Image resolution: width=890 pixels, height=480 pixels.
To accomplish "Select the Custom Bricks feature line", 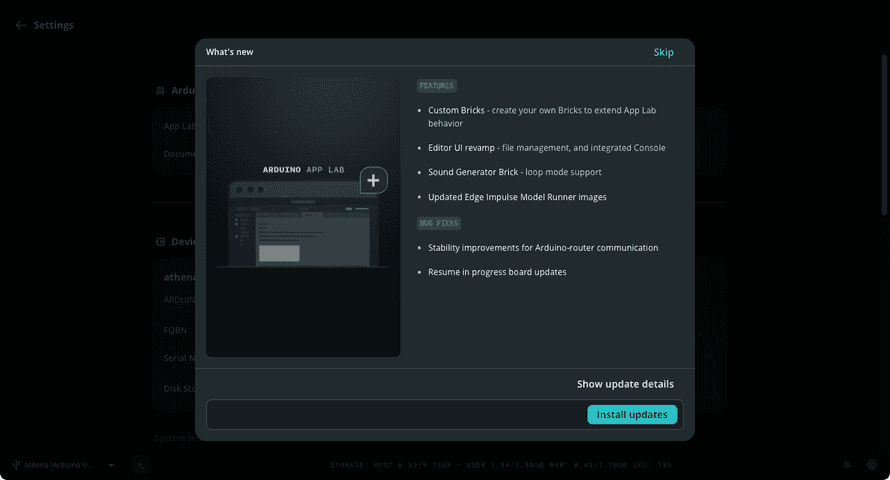I will (541, 116).
